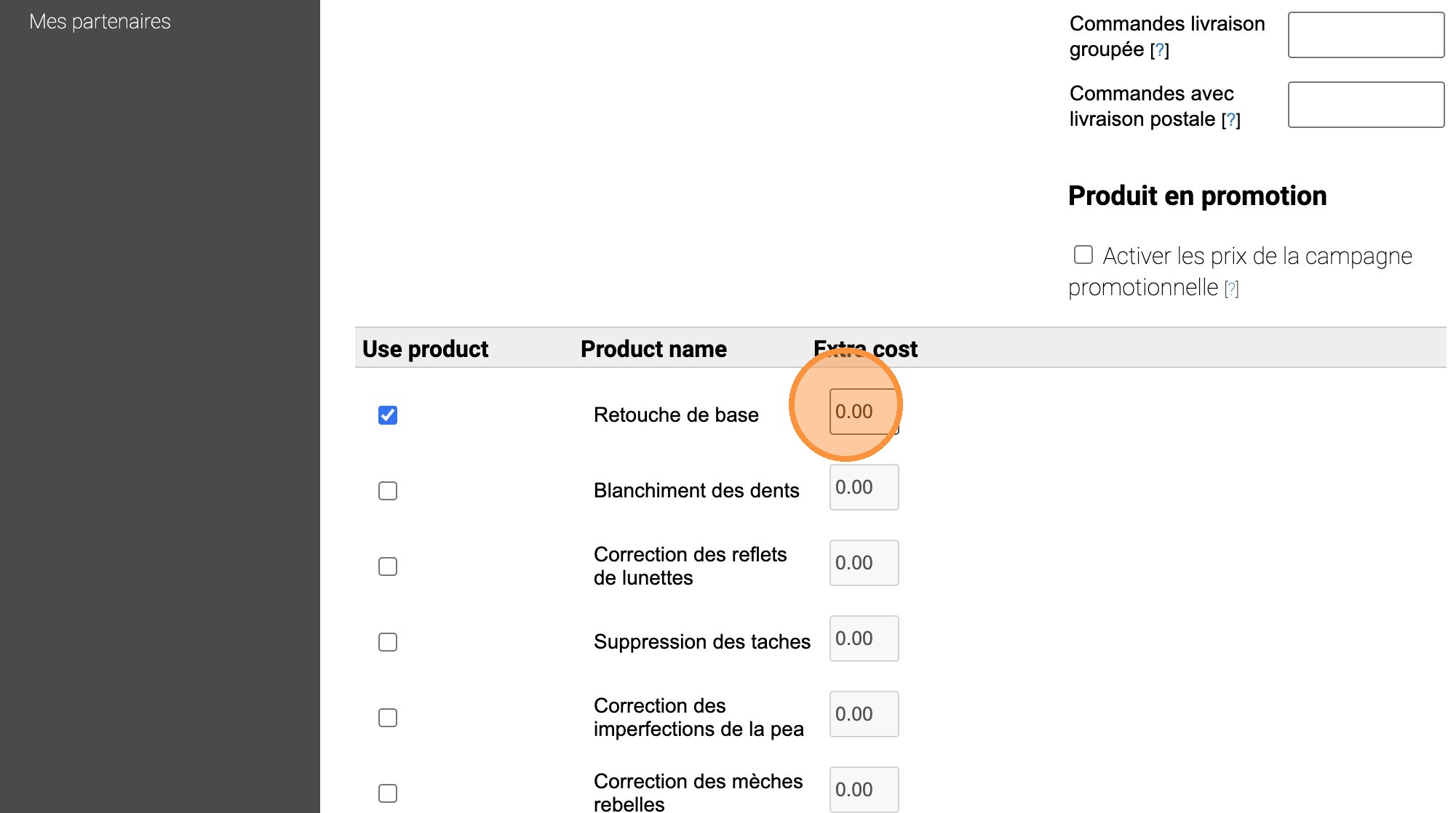Click extra cost for mèches rebelles
Image resolution: width=1456 pixels, height=813 pixels.
[863, 790]
